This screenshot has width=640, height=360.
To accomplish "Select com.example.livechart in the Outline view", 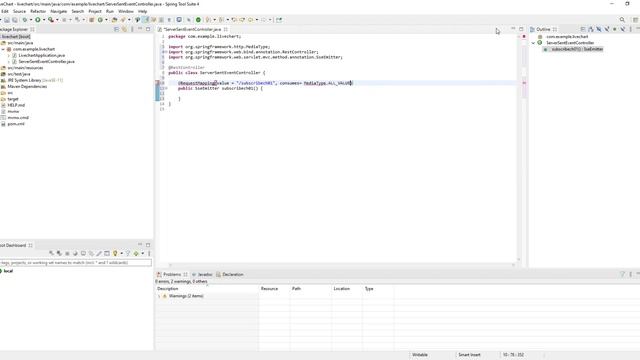I will pyautogui.click(x=567, y=36).
